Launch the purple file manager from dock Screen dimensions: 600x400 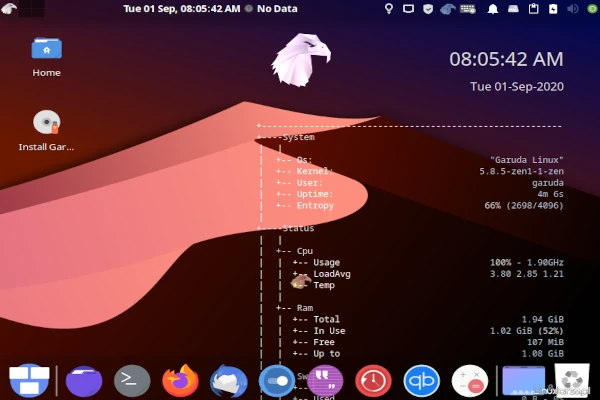pos(84,381)
